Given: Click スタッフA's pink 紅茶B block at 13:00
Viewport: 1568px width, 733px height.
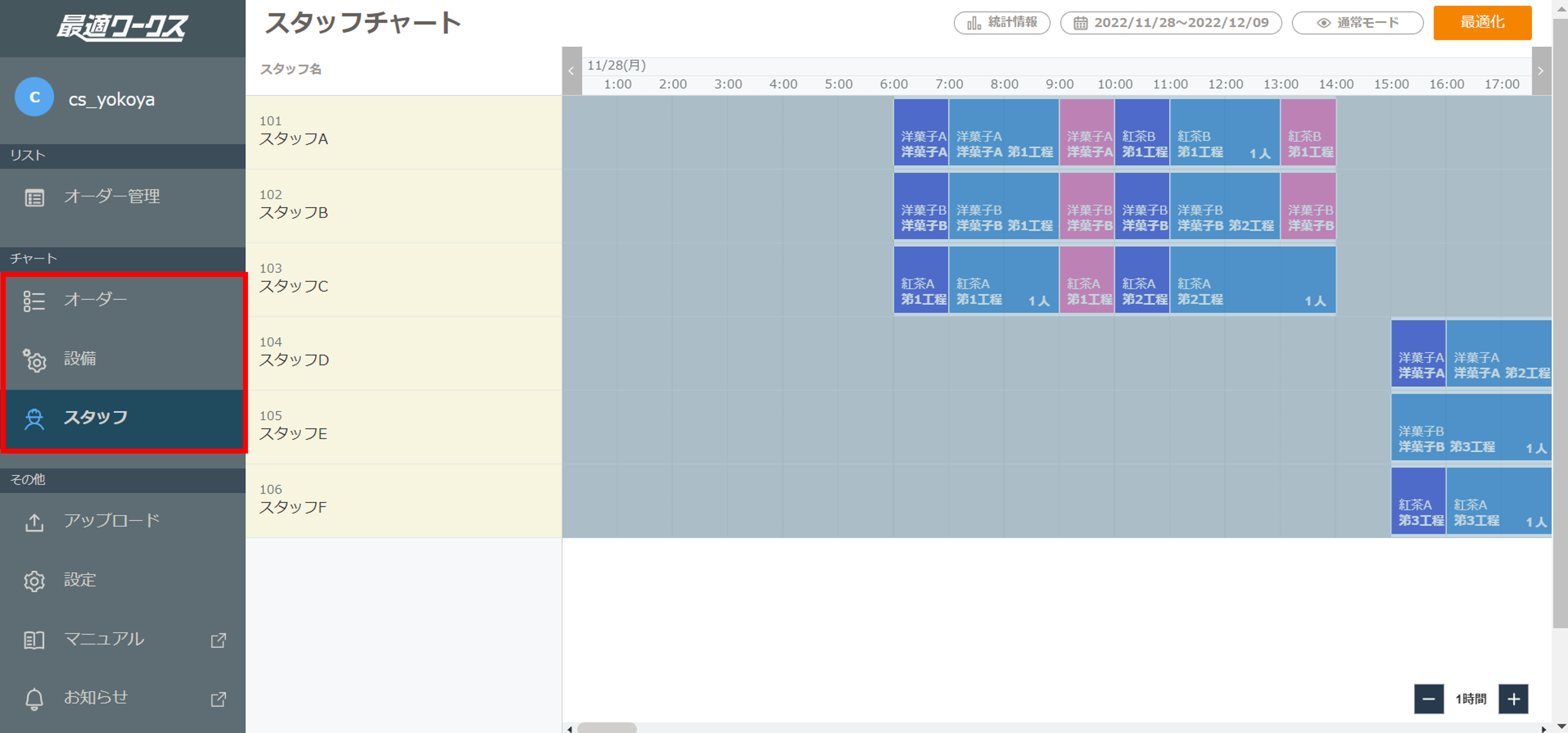Looking at the screenshot, I should coord(1308,132).
